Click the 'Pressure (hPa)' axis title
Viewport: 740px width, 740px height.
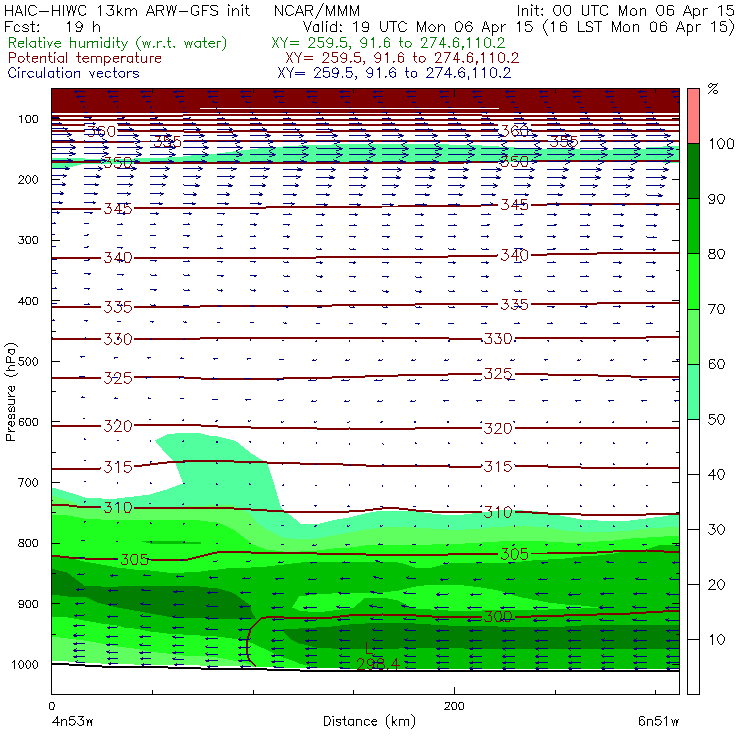click(x=11, y=392)
